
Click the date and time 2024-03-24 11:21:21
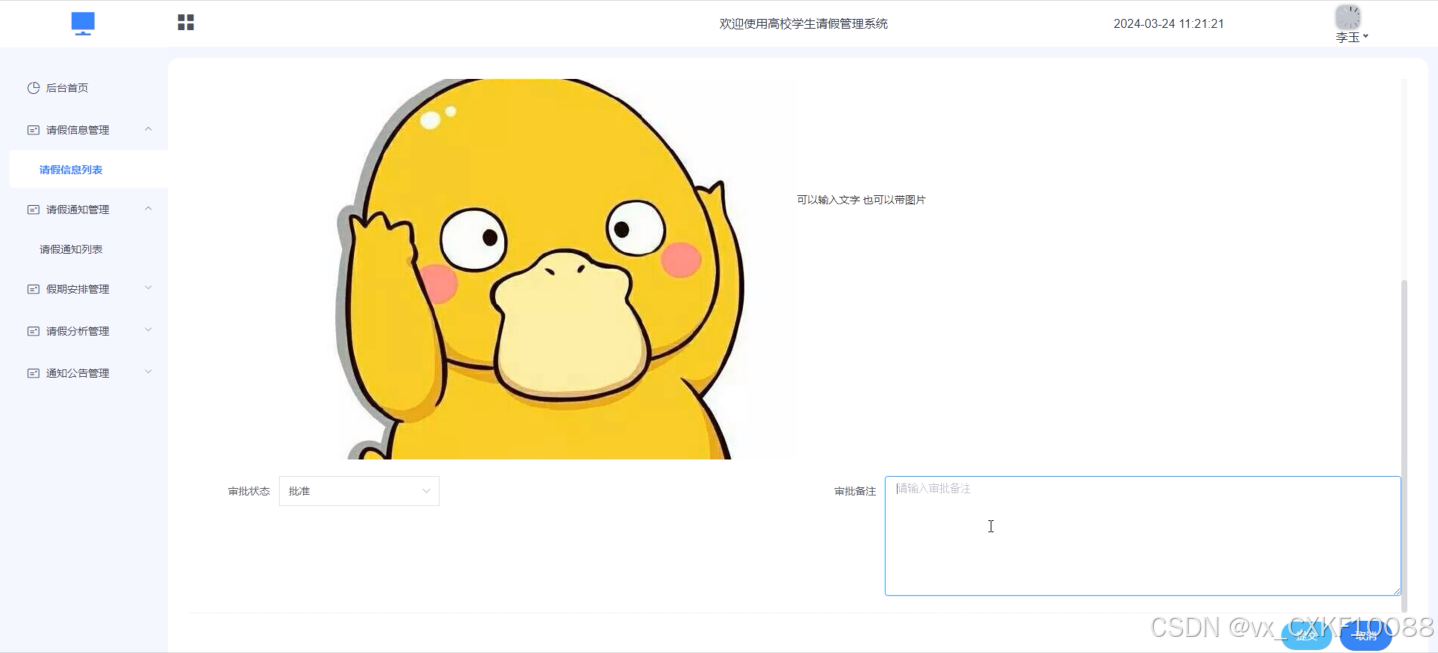click(1169, 24)
